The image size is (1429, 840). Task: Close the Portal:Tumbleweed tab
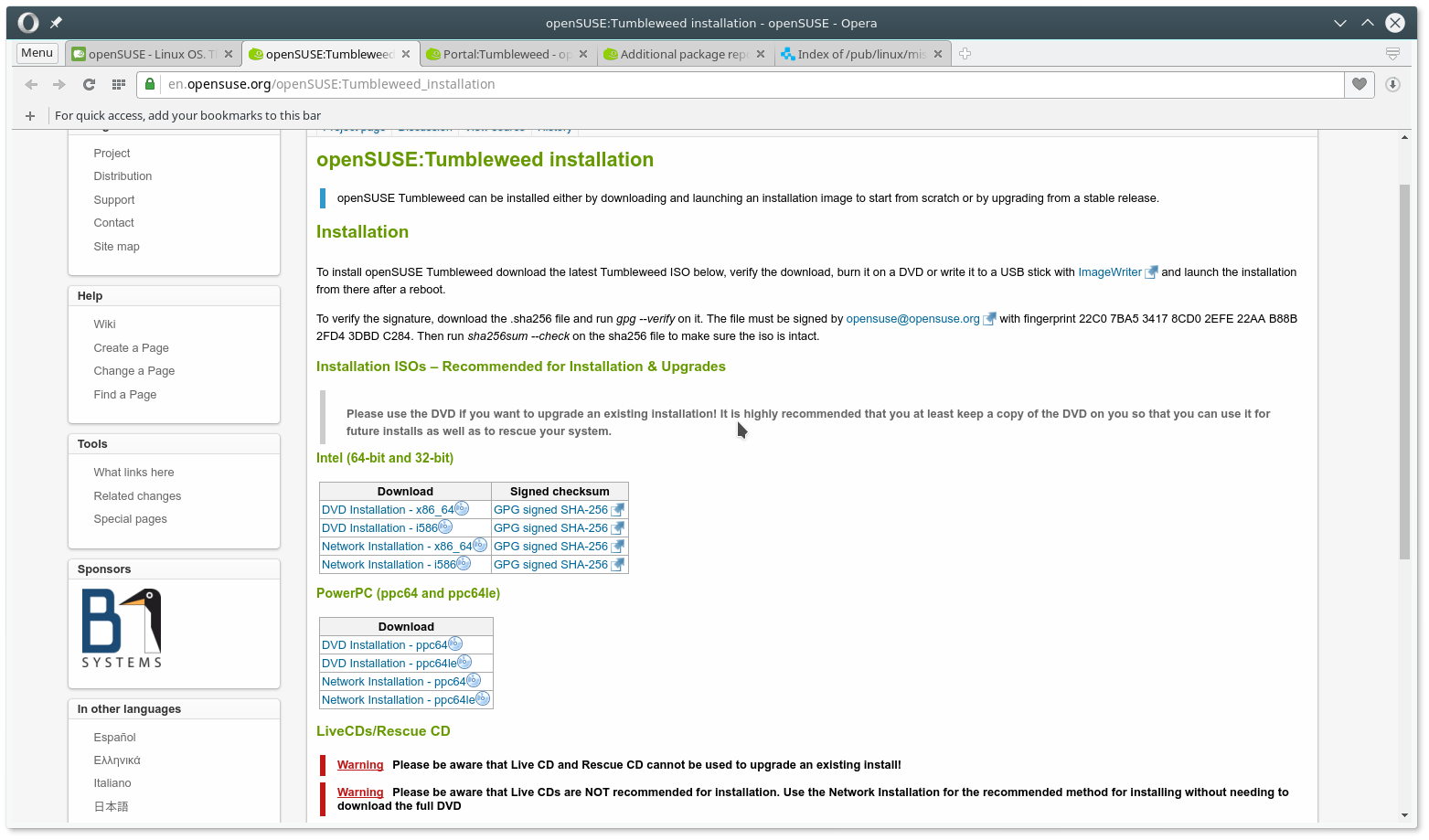coord(583,54)
